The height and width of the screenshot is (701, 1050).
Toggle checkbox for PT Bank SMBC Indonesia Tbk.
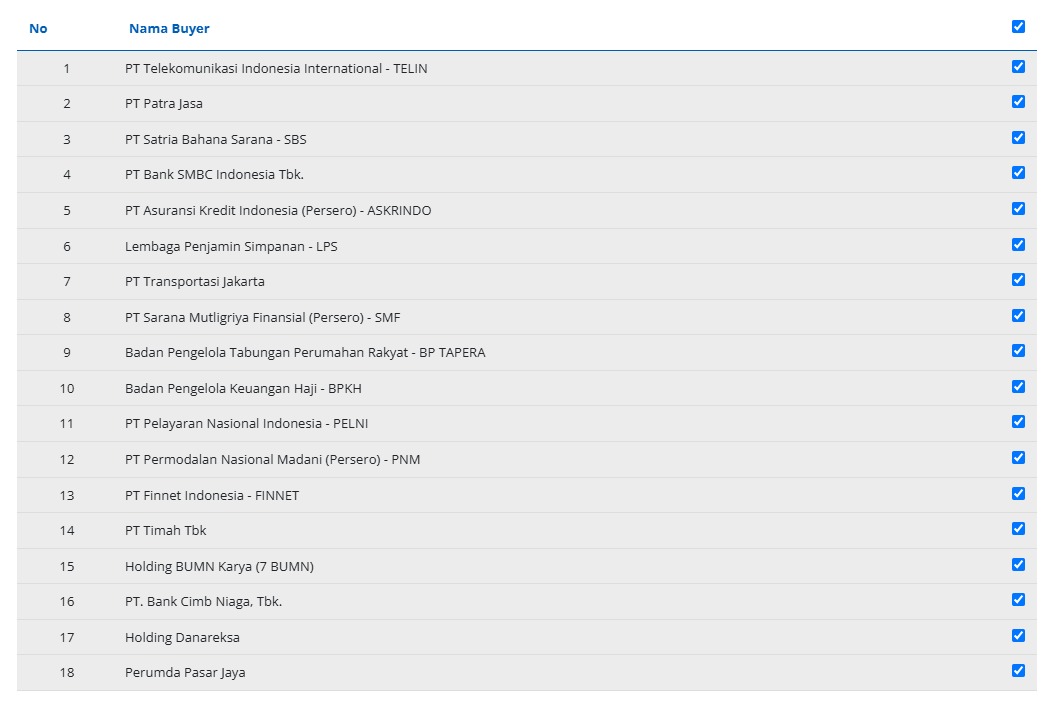(1018, 173)
